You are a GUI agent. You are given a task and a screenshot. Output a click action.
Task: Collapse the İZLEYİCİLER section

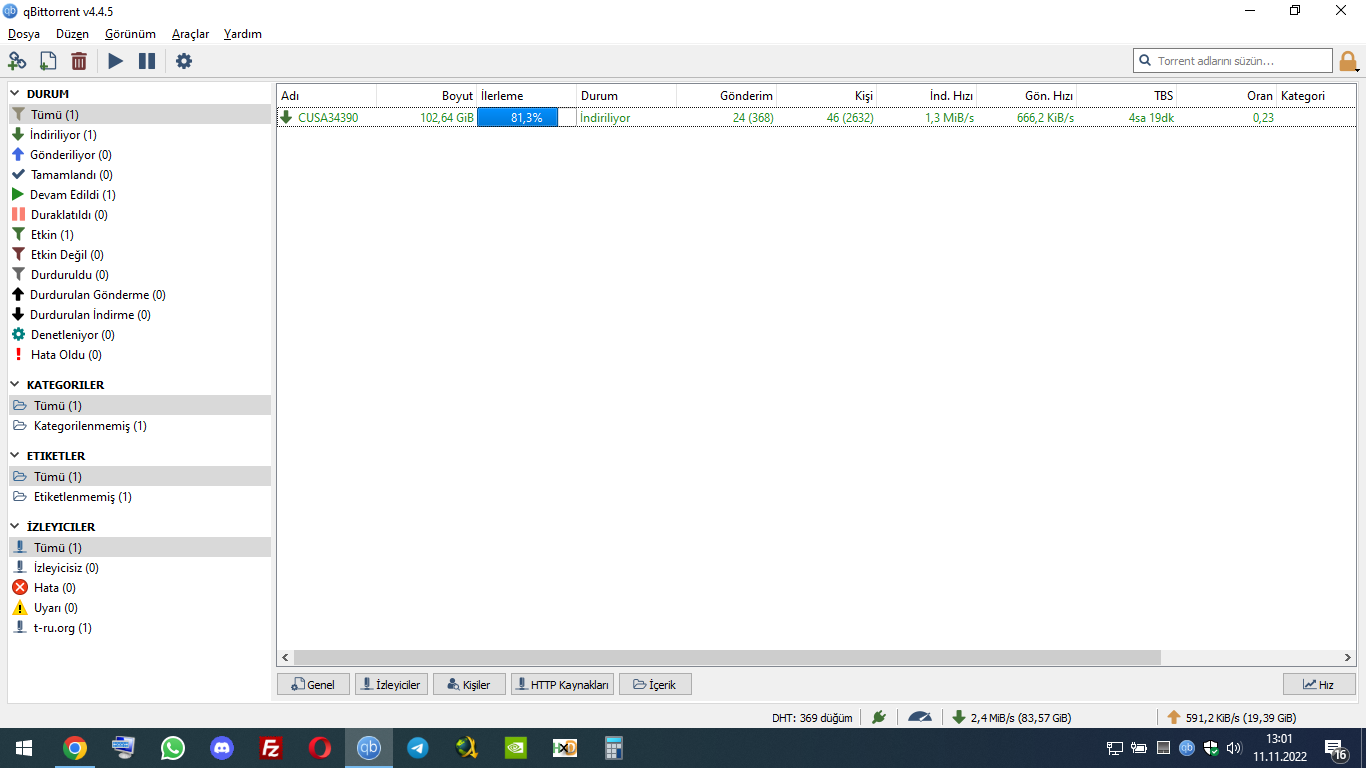(16, 527)
